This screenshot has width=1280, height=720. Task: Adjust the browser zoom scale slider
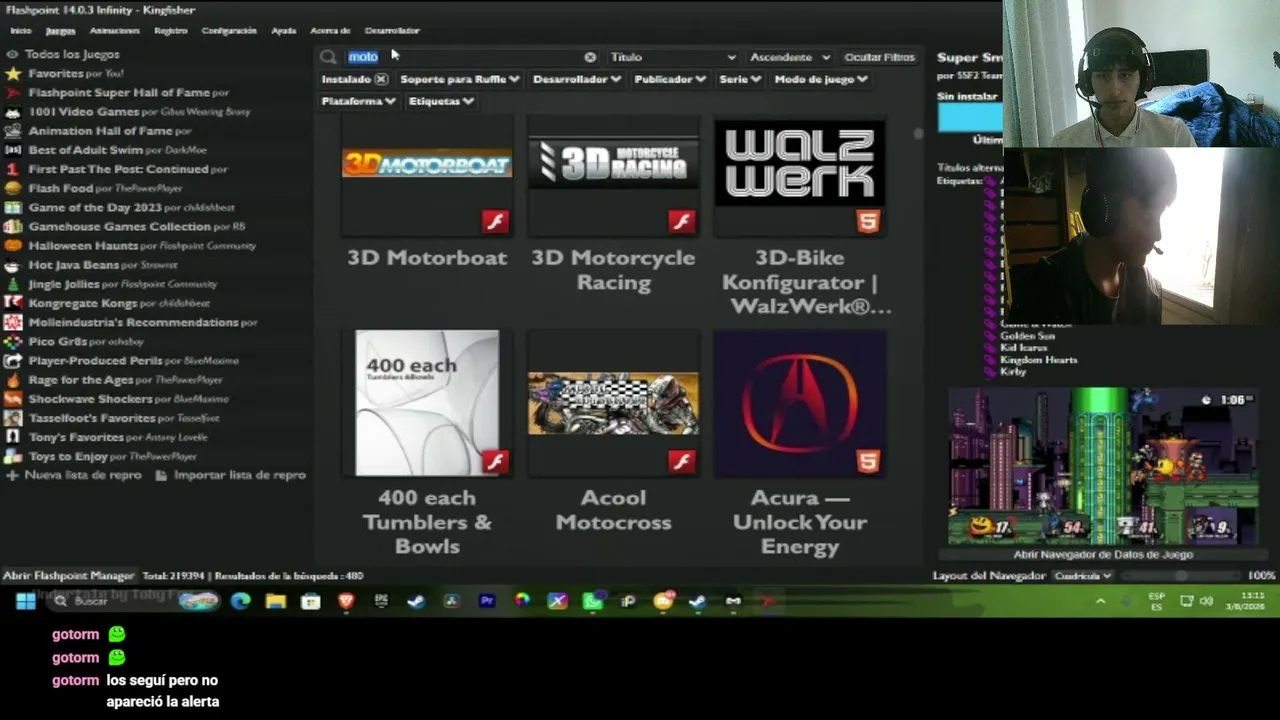[x=1180, y=576]
